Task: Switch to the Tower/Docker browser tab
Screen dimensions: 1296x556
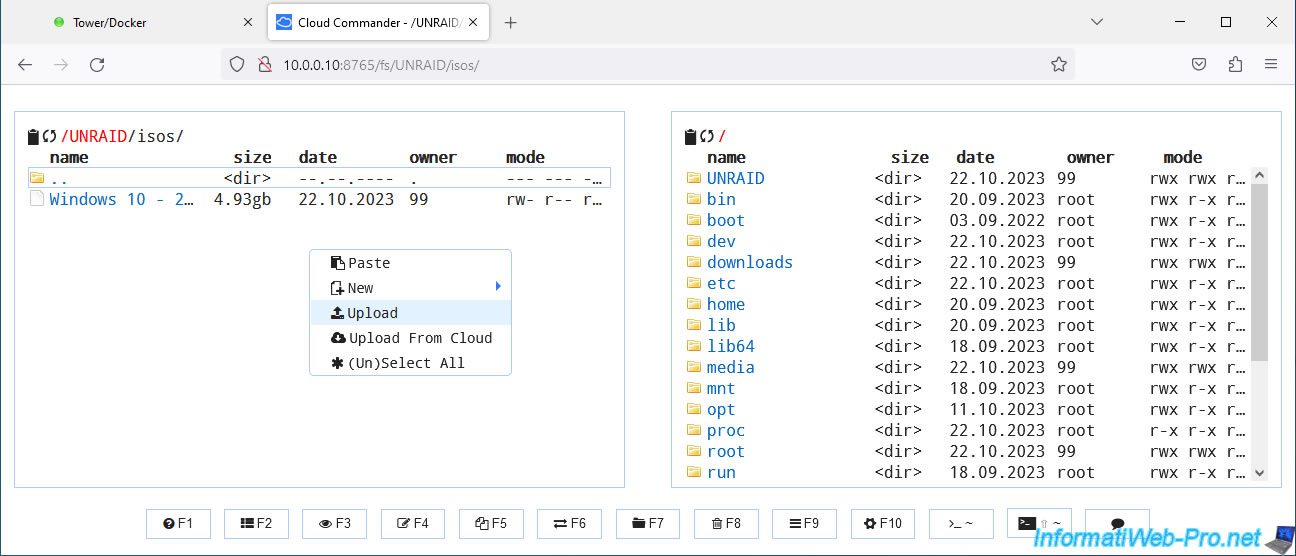Action: pyautogui.click(x=110, y=22)
